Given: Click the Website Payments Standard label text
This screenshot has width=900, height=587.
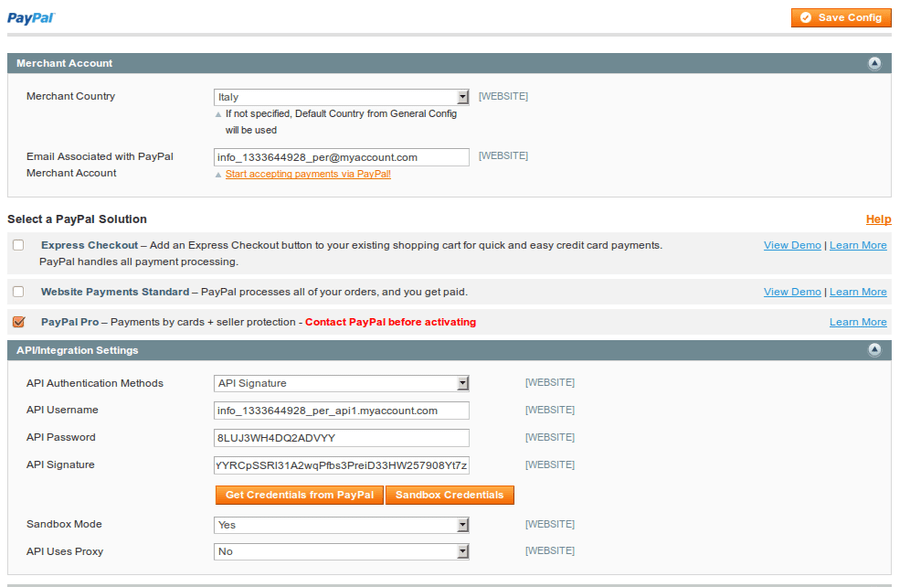Looking at the screenshot, I should [x=115, y=291].
